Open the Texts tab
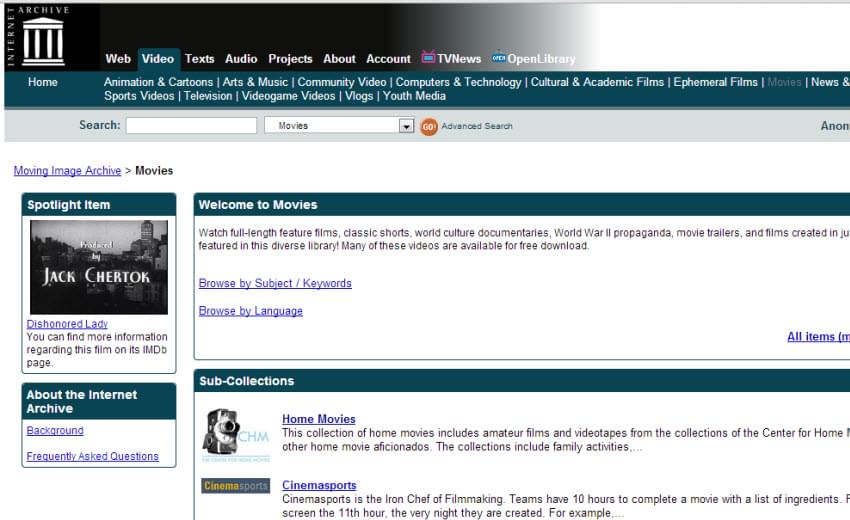This screenshot has height=520, width=850. [x=199, y=59]
